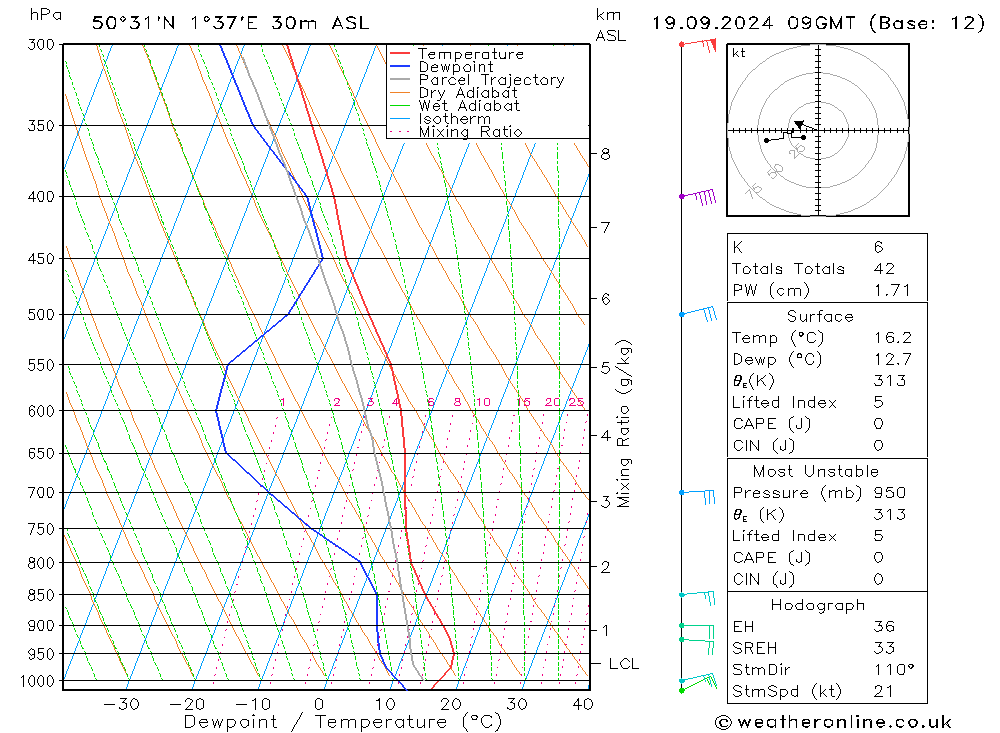Click the 'Hodograph' section heading
Screen dimensions: 1000x733
[818, 605]
